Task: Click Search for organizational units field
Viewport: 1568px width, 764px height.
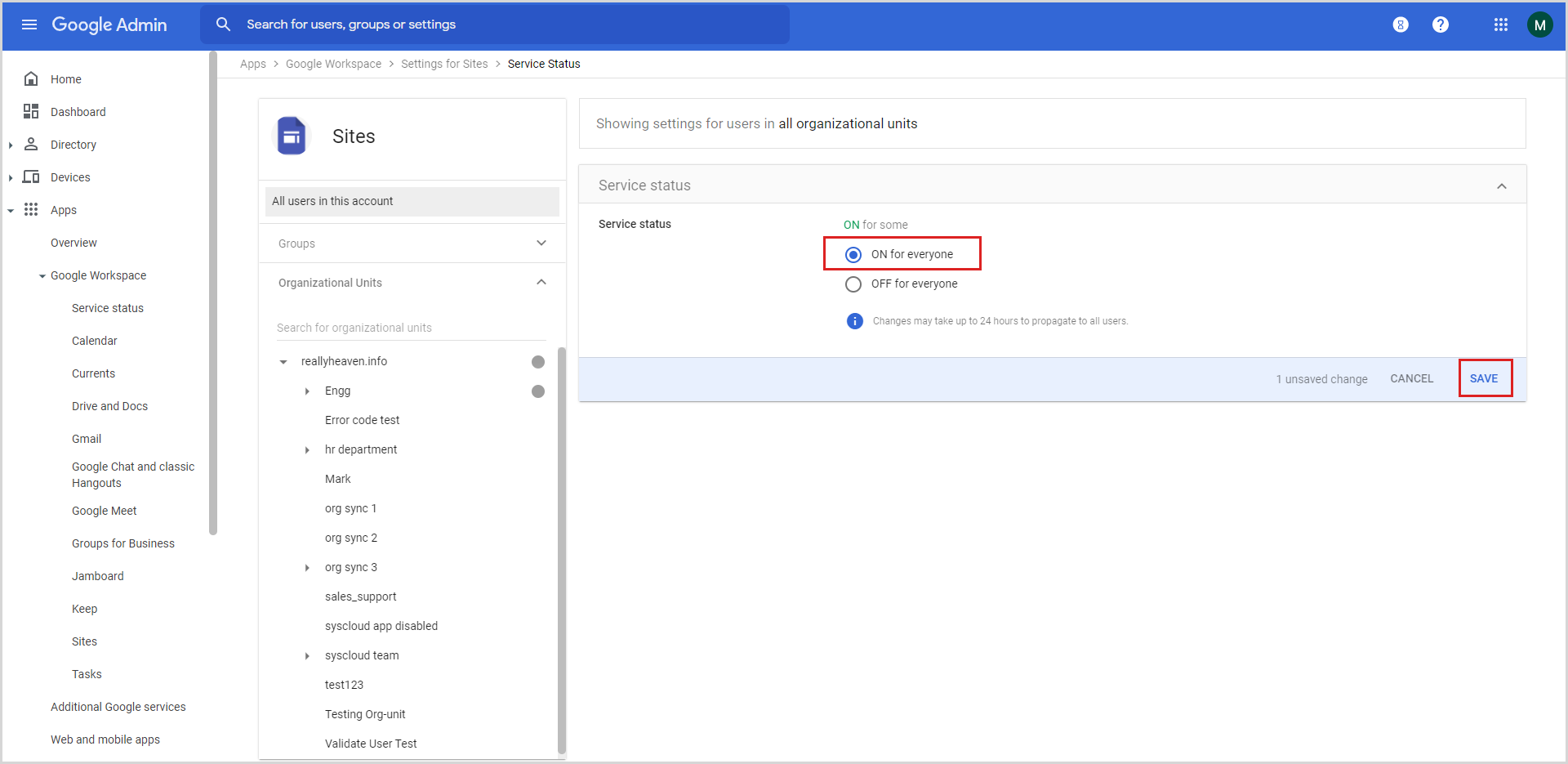Action: click(412, 328)
